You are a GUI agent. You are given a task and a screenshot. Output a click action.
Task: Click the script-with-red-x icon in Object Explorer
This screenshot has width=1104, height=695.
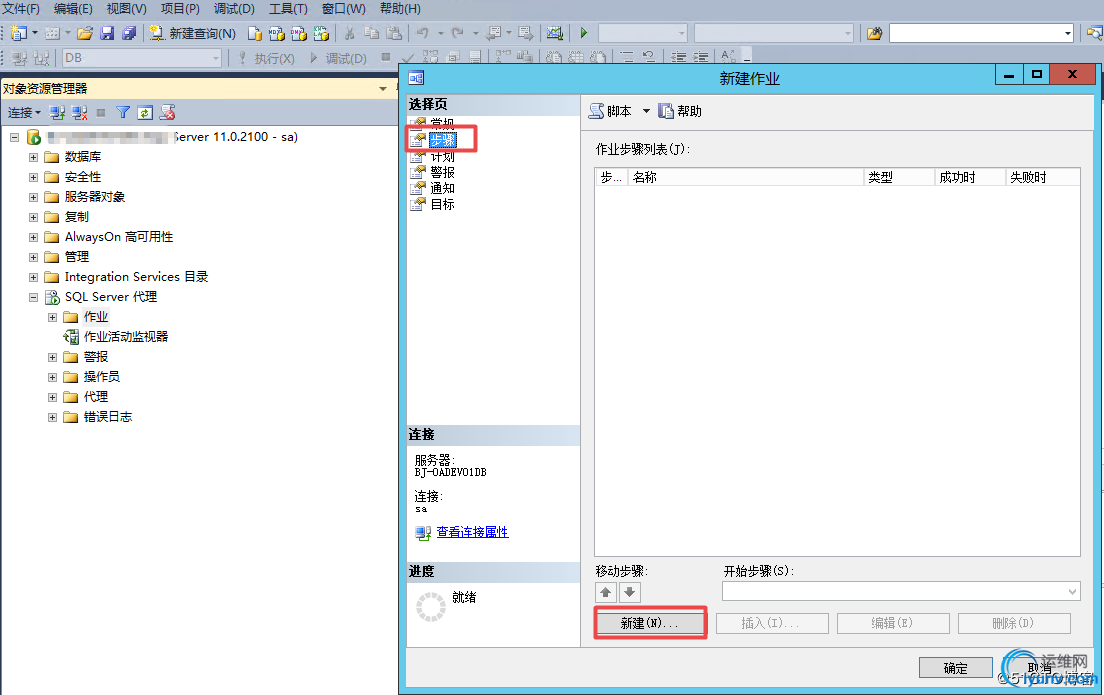[168, 113]
